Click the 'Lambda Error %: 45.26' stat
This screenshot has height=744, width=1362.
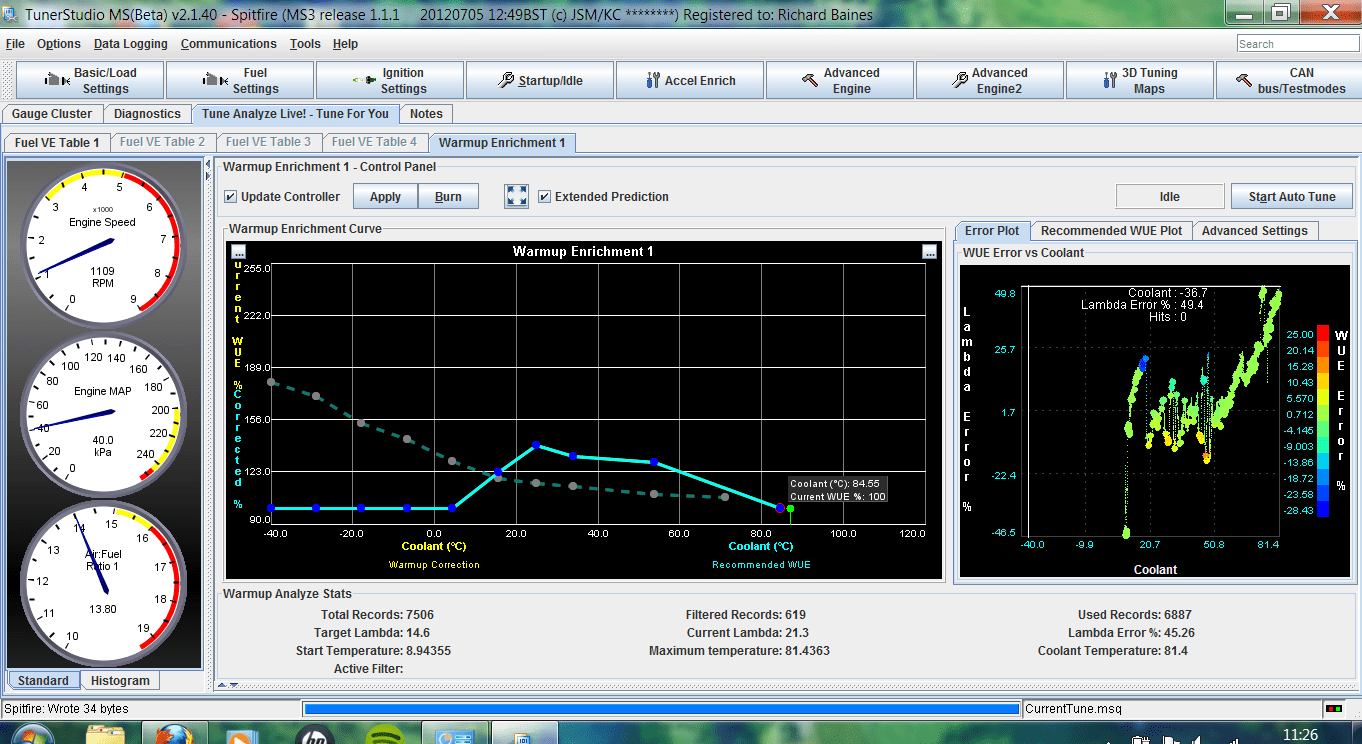1131,633
